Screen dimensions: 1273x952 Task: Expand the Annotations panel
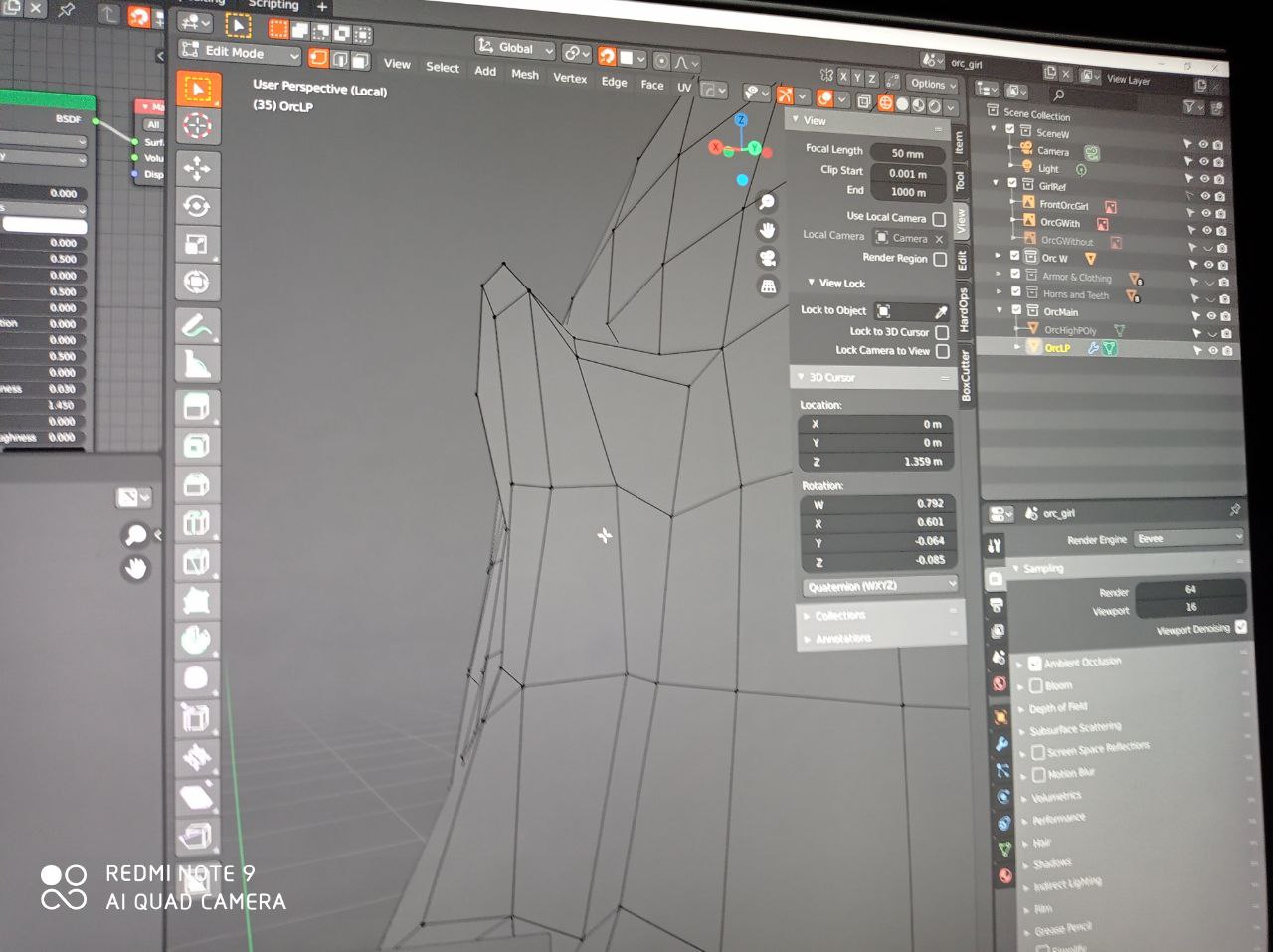843,638
